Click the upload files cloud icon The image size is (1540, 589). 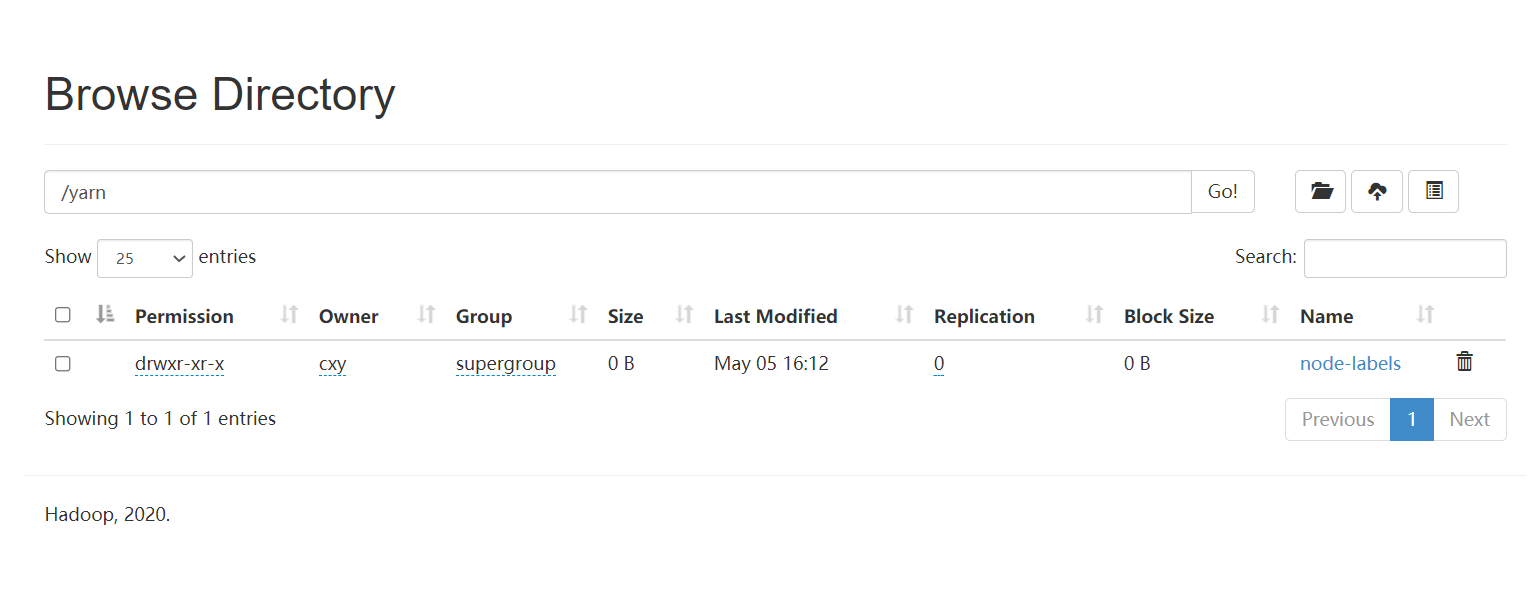click(1377, 191)
